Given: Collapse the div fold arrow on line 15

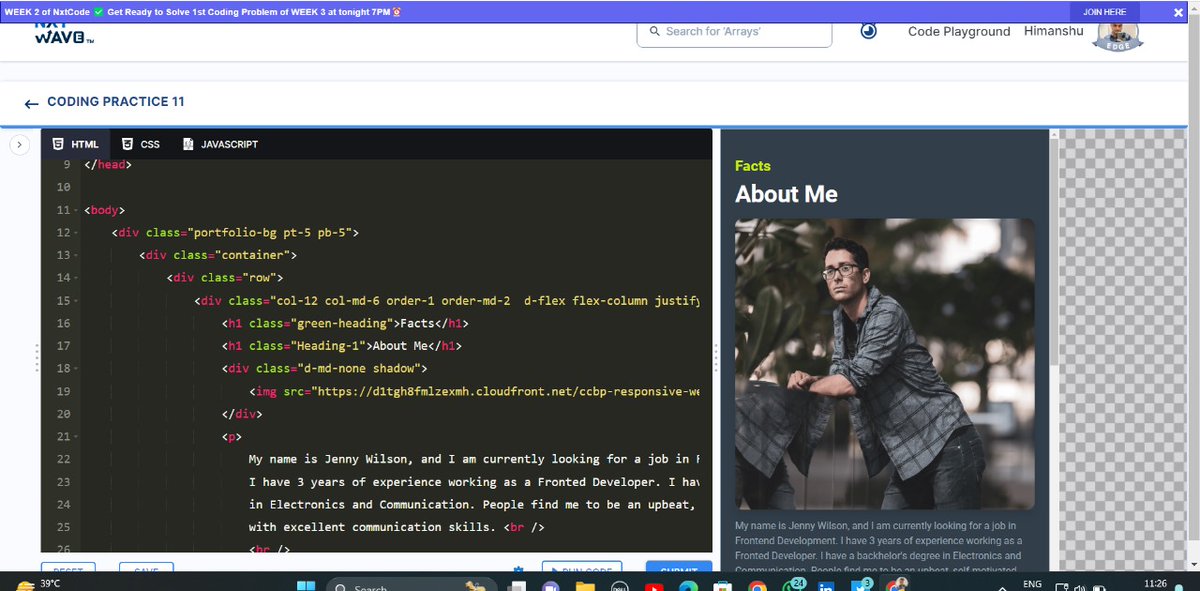Looking at the screenshot, I should point(77,300).
